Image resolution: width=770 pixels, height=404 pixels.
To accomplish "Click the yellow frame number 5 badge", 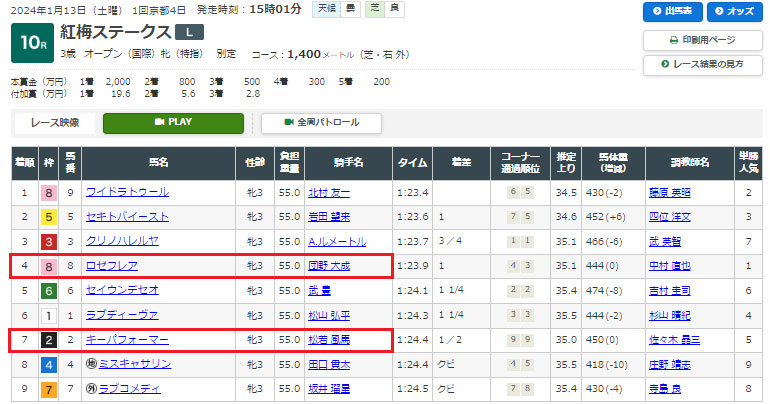I will [47, 216].
